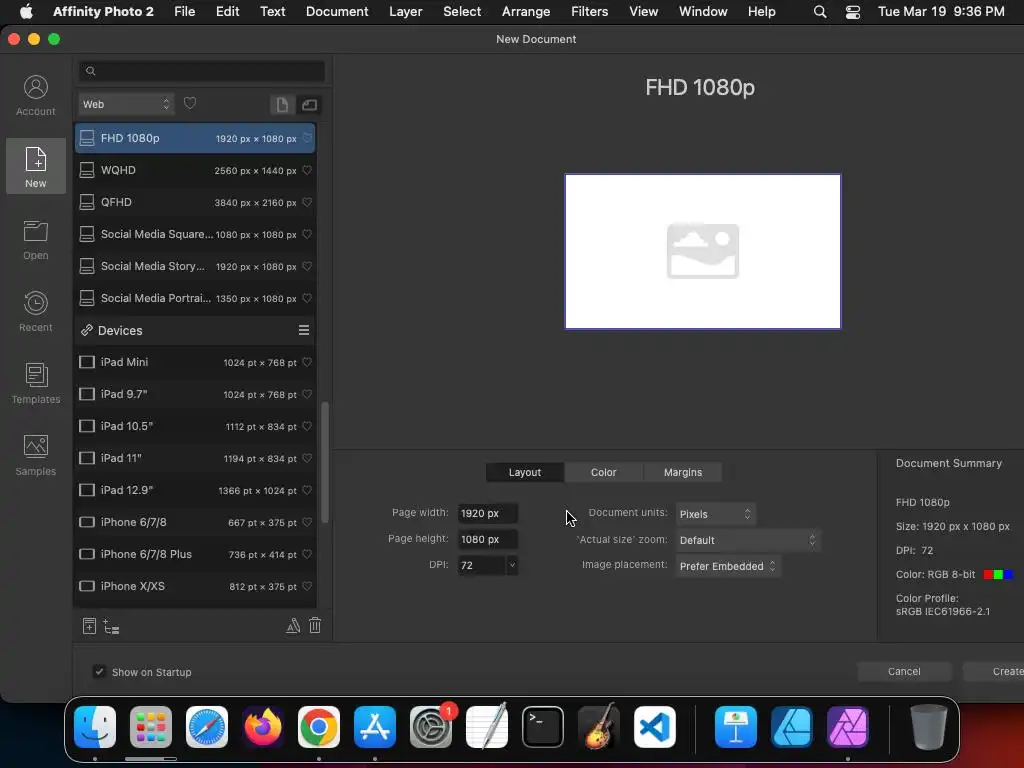Switch to the Color tab

pos(603,472)
